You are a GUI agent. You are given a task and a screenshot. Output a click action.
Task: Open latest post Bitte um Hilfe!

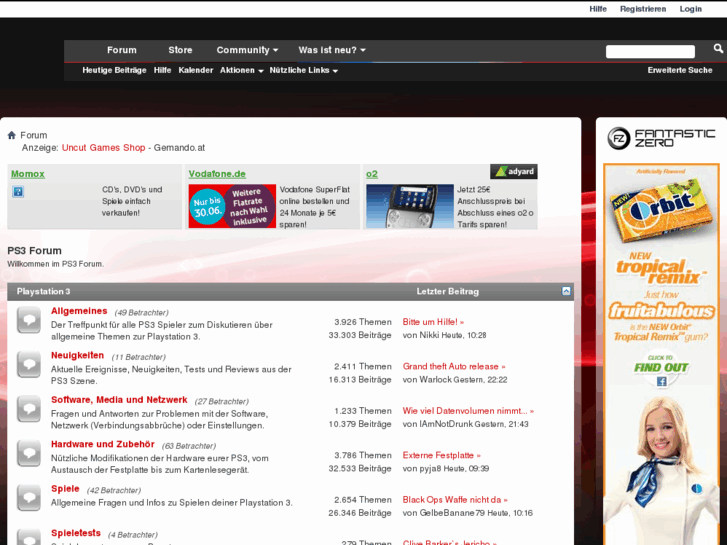[433, 322]
